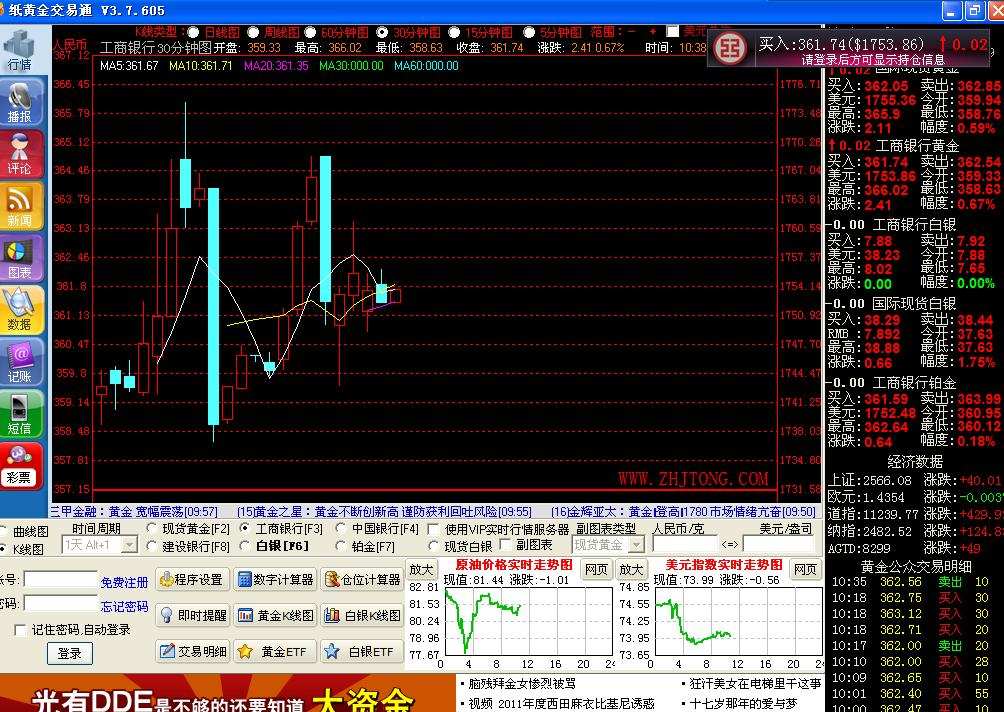Choose 铂金[F7] platinum radio option
This screenshot has width=1004, height=712.
[341, 546]
